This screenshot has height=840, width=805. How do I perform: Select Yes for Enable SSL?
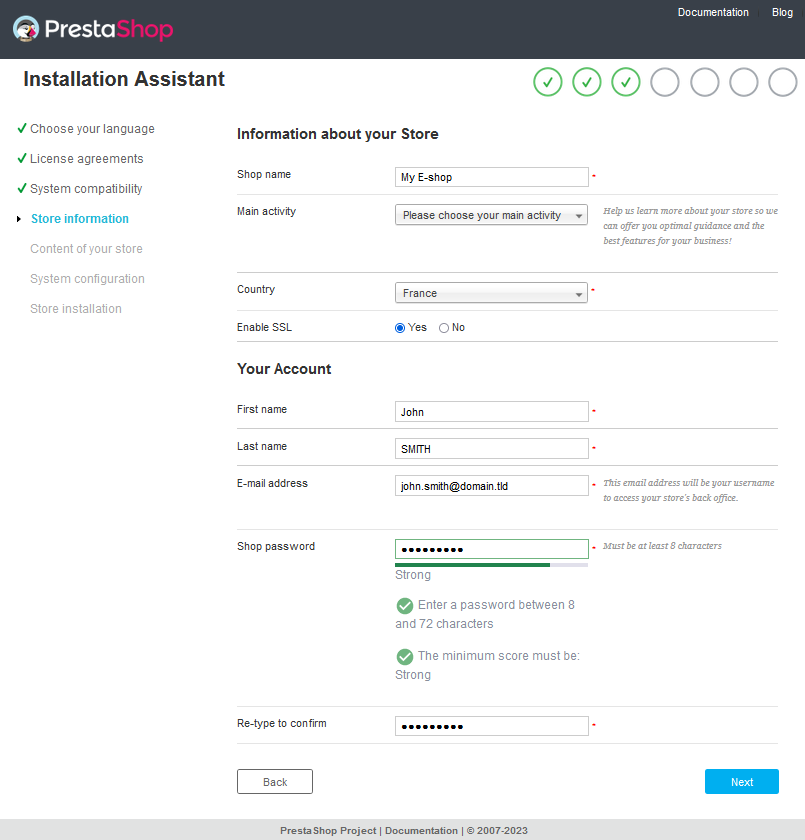click(x=399, y=327)
